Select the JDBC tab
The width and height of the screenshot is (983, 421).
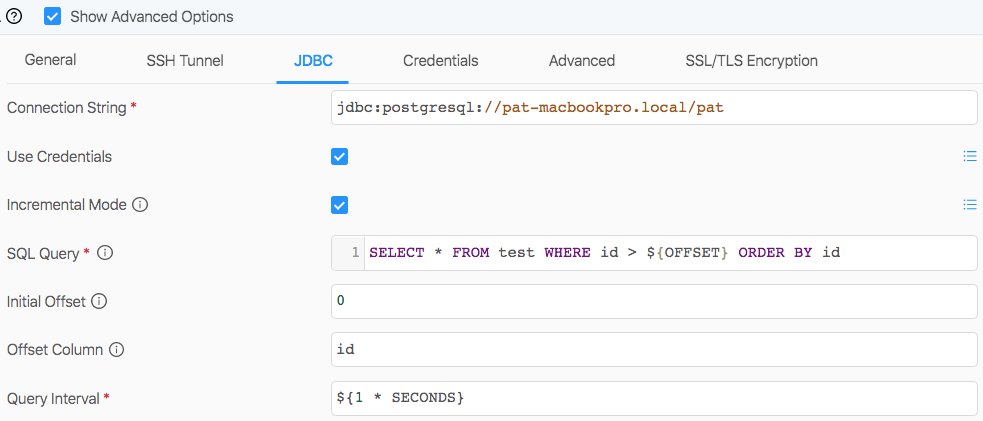[313, 60]
